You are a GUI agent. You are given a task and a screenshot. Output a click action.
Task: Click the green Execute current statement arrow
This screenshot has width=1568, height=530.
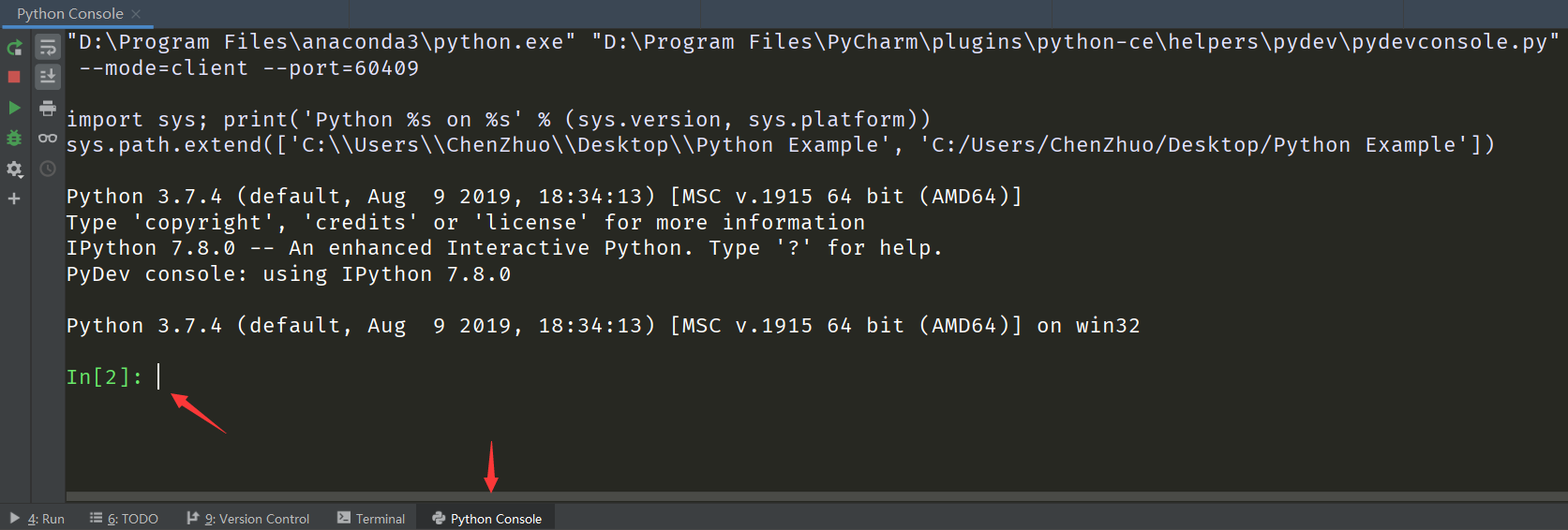tap(14, 108)
